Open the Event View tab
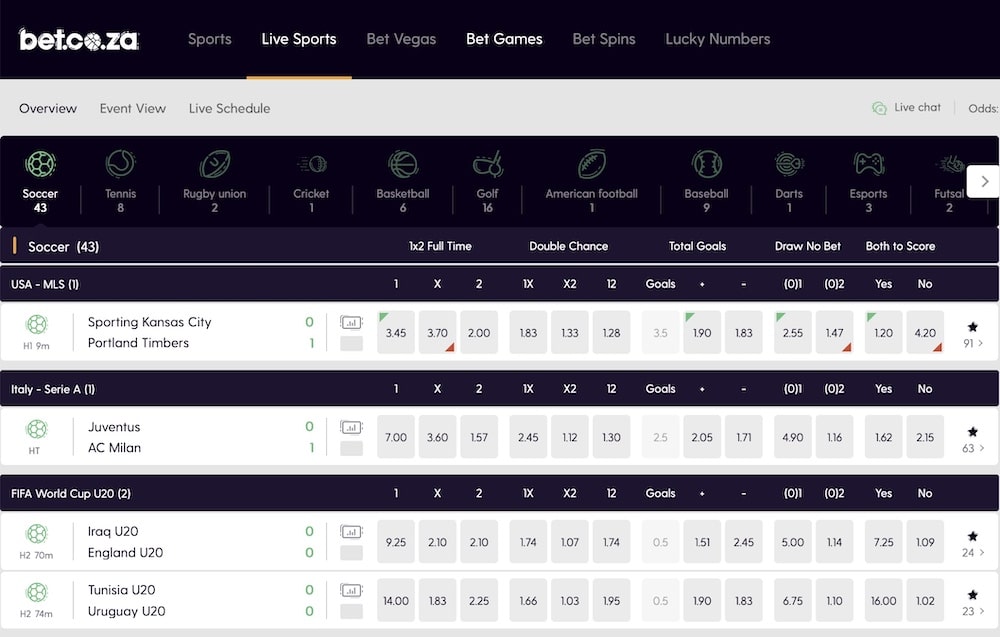The height and width of the screenshot is (637, 1000). (x=133, y=108)
